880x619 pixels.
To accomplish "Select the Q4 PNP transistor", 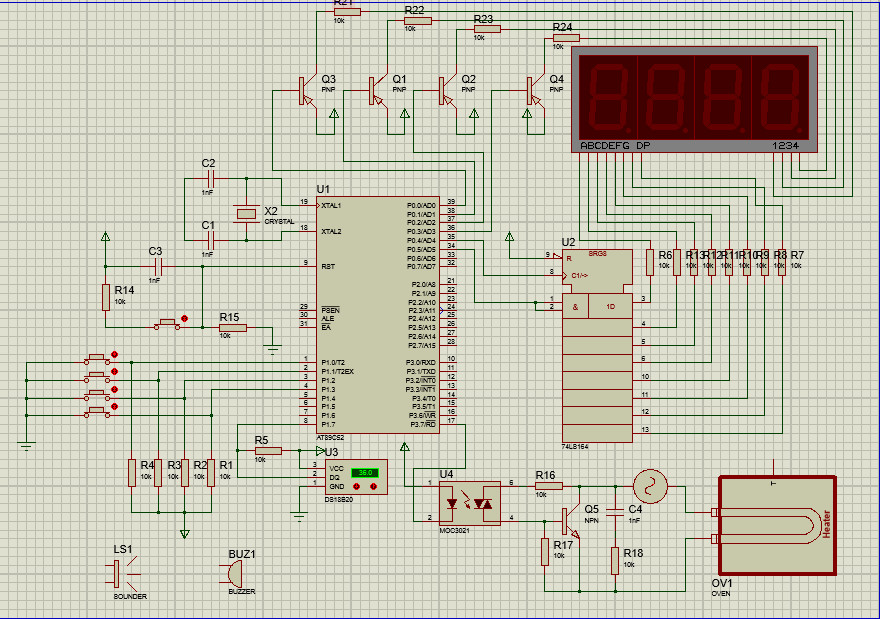I will point(535,90).
